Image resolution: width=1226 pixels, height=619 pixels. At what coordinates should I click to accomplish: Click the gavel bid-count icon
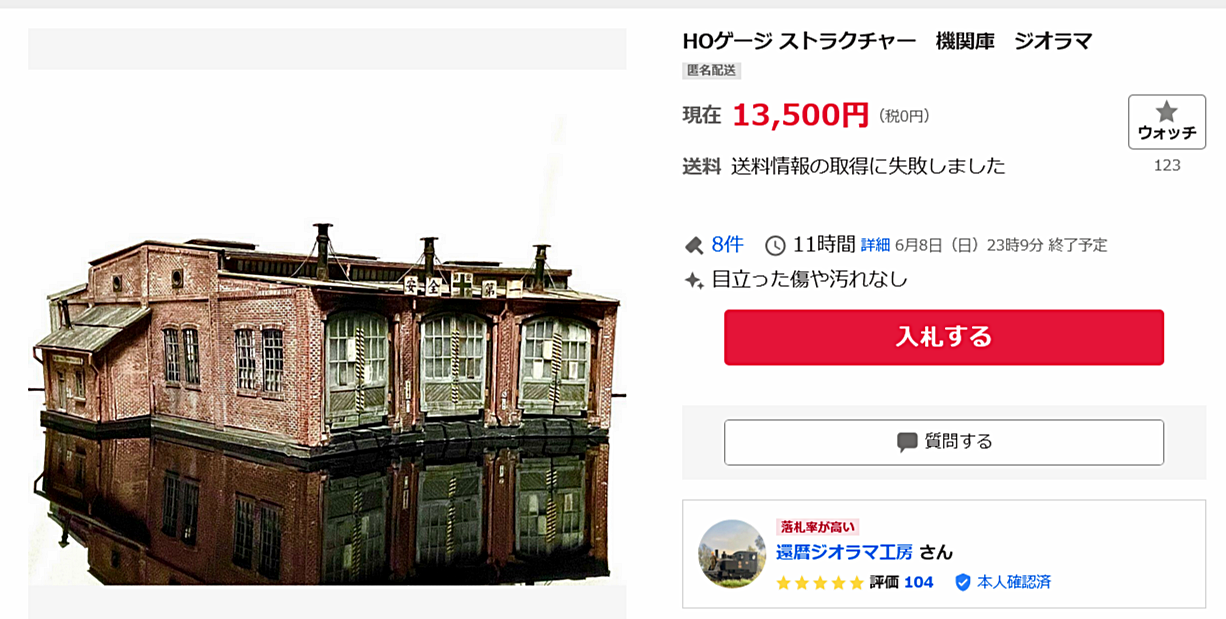693,245
